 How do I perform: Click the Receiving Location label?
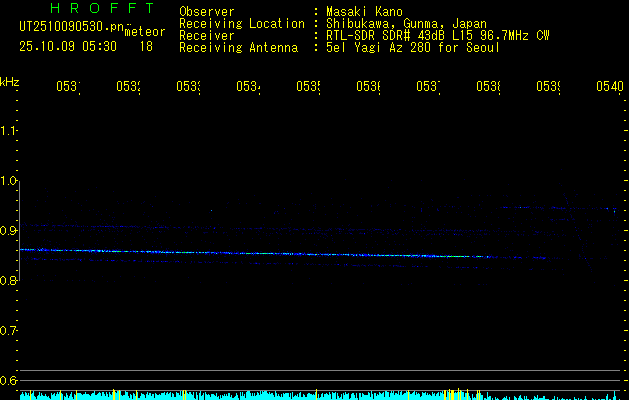[x=242, y=24]
